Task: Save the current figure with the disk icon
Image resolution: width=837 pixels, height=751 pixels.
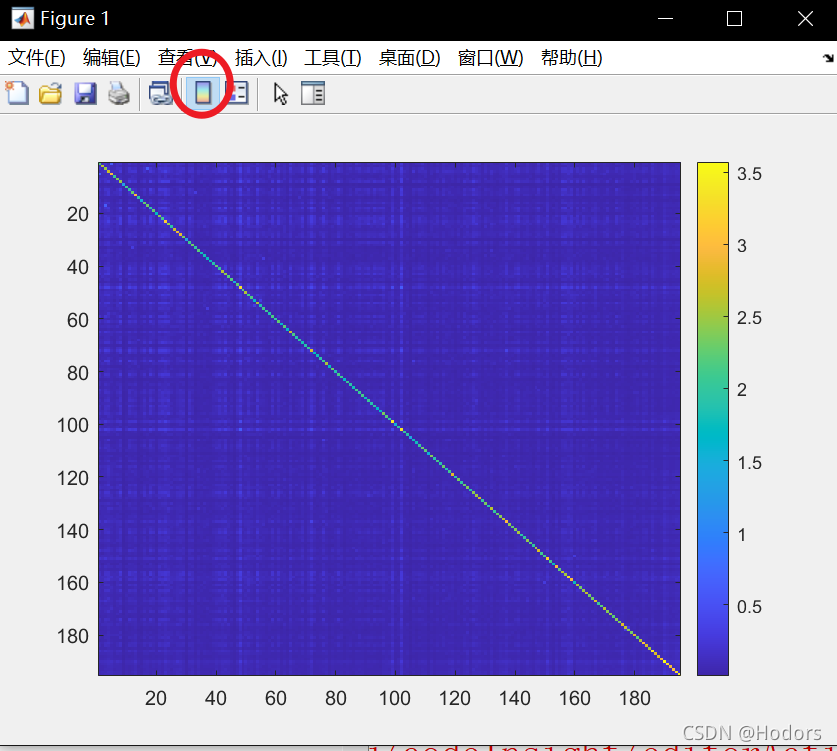Action: pyautogui.click(x=85, y=93)
